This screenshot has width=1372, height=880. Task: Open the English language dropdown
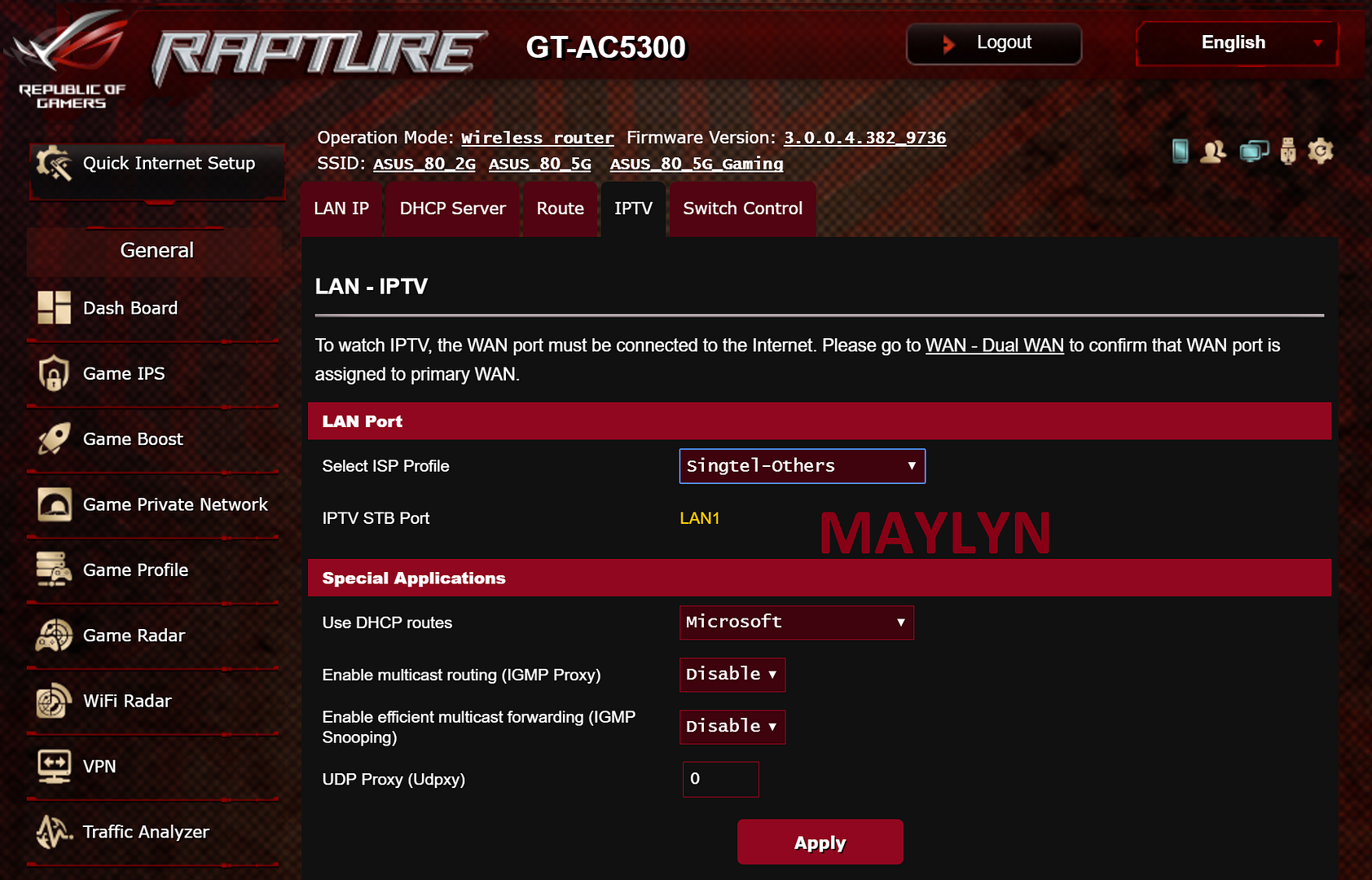[1237, 43]
